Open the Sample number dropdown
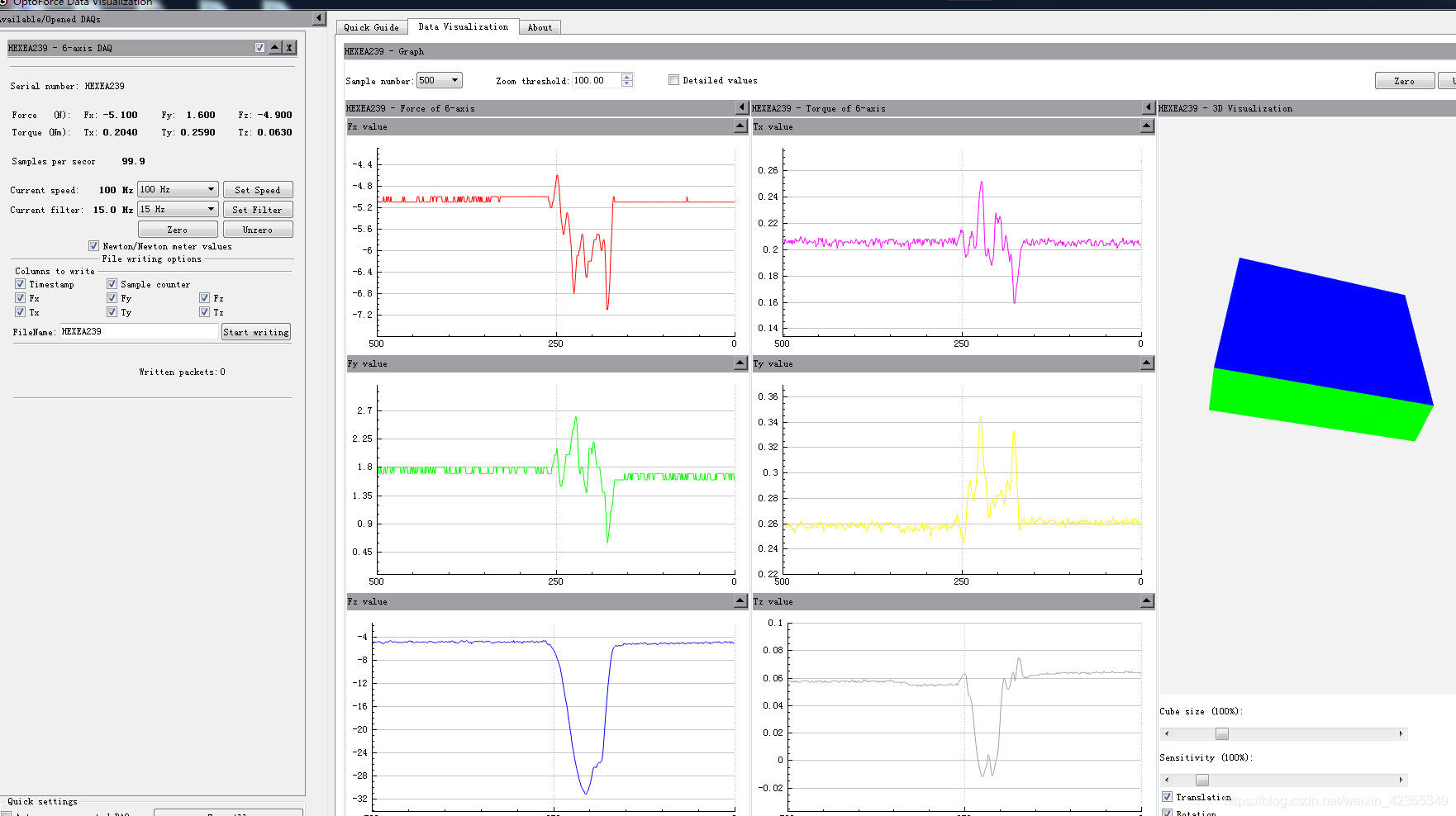This screenshot has height=816, width=1456. (x=439, y=80)
